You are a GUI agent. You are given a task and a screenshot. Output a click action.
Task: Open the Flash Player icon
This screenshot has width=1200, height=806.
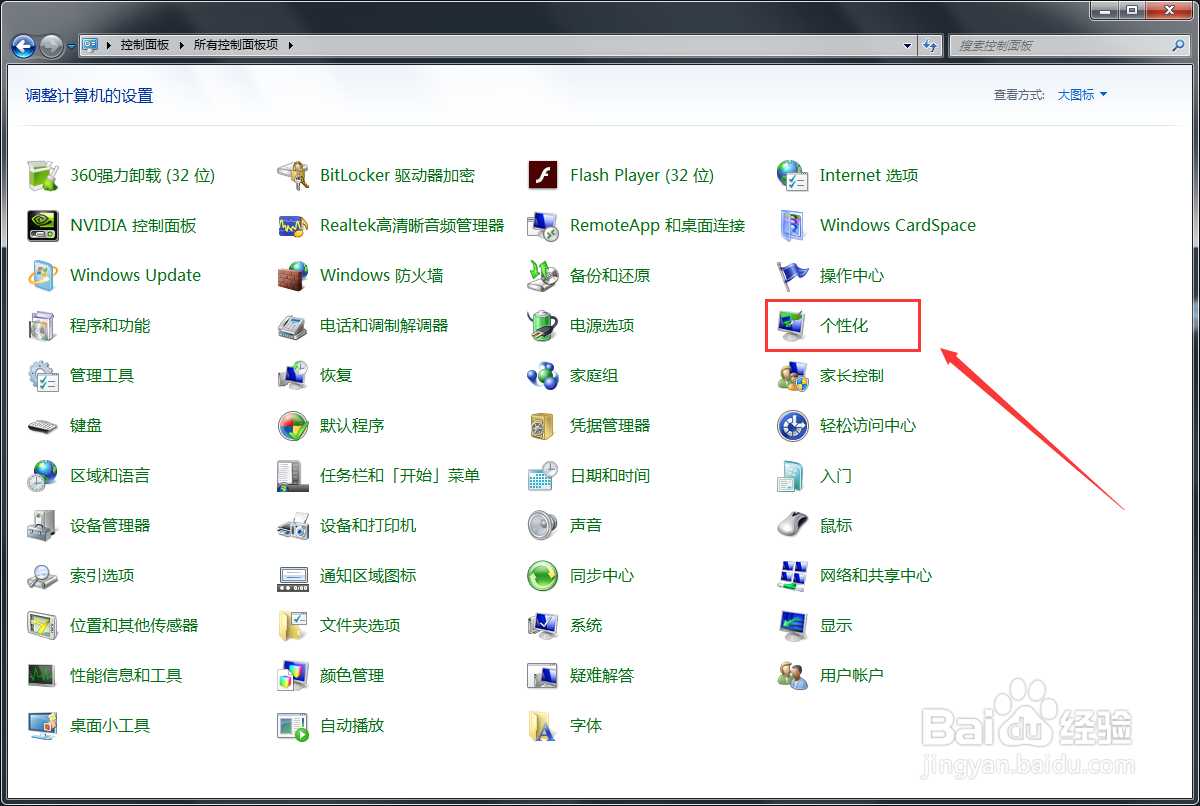[543, 175]
